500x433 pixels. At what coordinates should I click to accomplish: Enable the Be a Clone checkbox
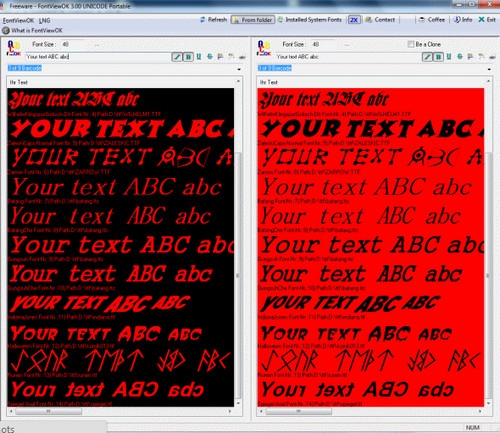[x=411, y=44]
